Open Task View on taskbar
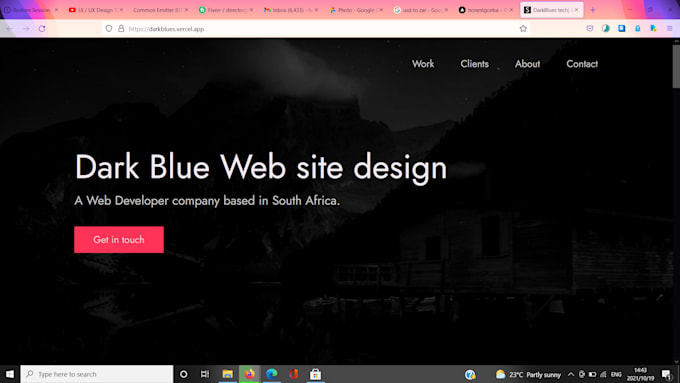The width and height of the screenshot is (680, 383). [205, 374]
